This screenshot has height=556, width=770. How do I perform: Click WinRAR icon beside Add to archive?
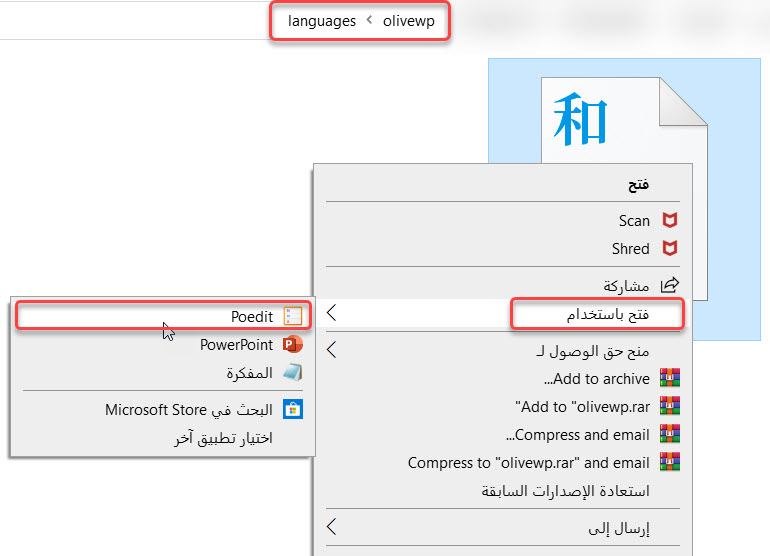coord(670,379)
